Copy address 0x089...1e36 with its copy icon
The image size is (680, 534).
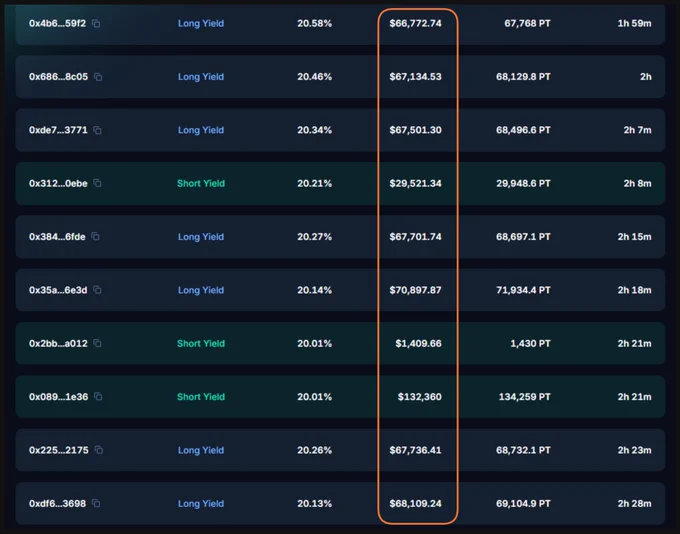coord(98,396)
